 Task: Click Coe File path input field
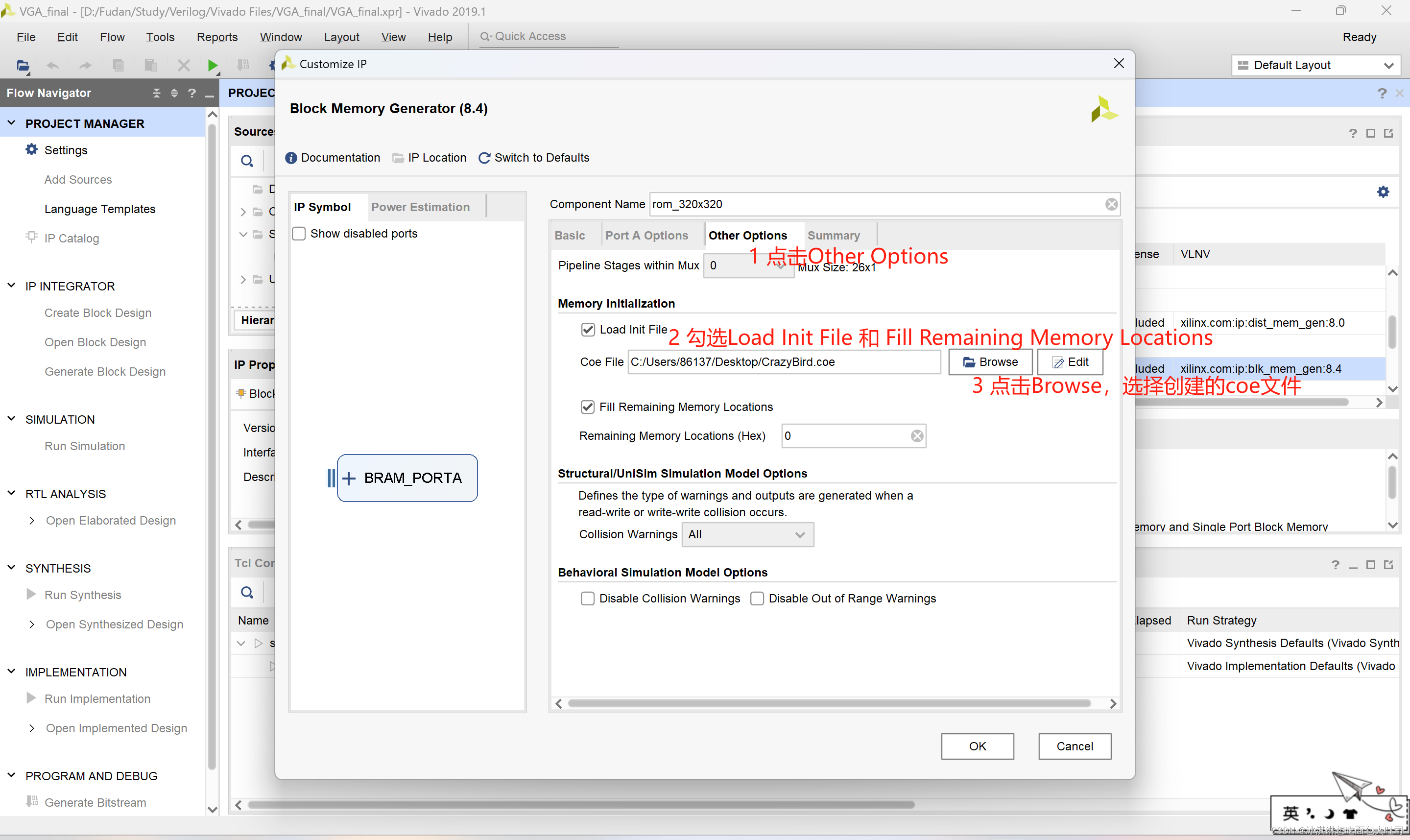[784, 362]
